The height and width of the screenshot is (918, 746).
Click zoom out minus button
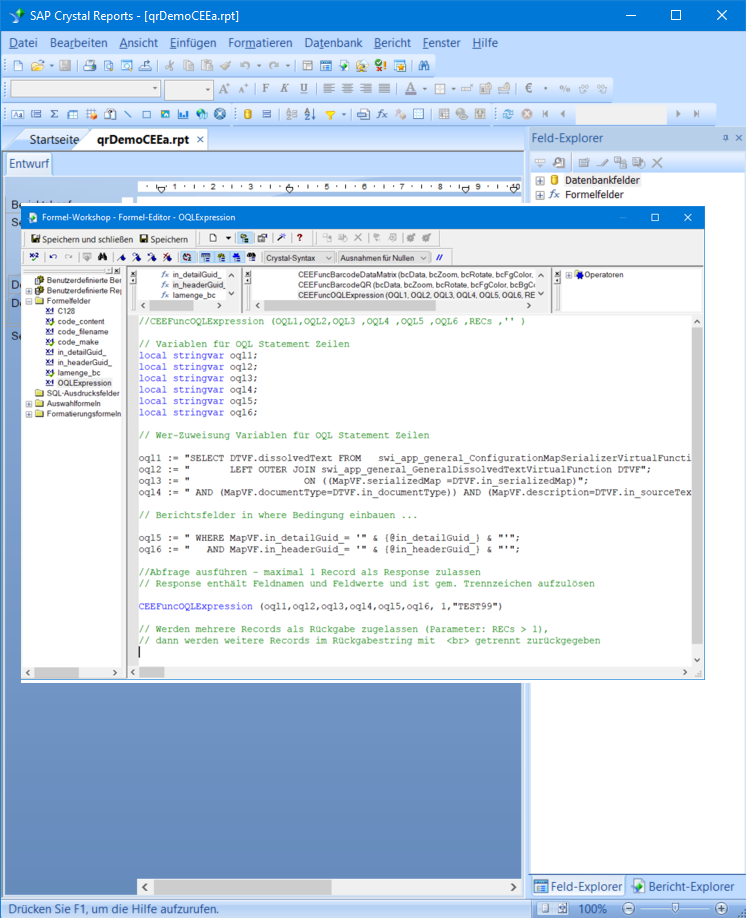click(628, 909)
